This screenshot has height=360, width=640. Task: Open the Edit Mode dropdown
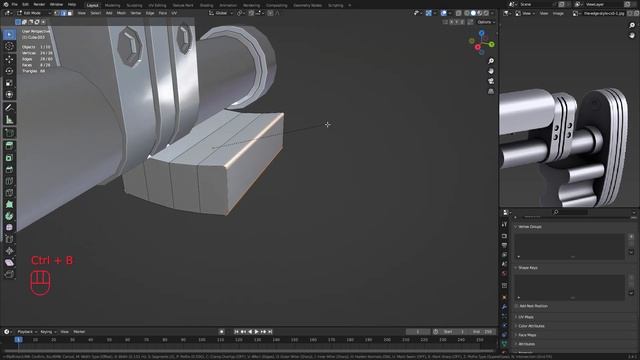34,13
